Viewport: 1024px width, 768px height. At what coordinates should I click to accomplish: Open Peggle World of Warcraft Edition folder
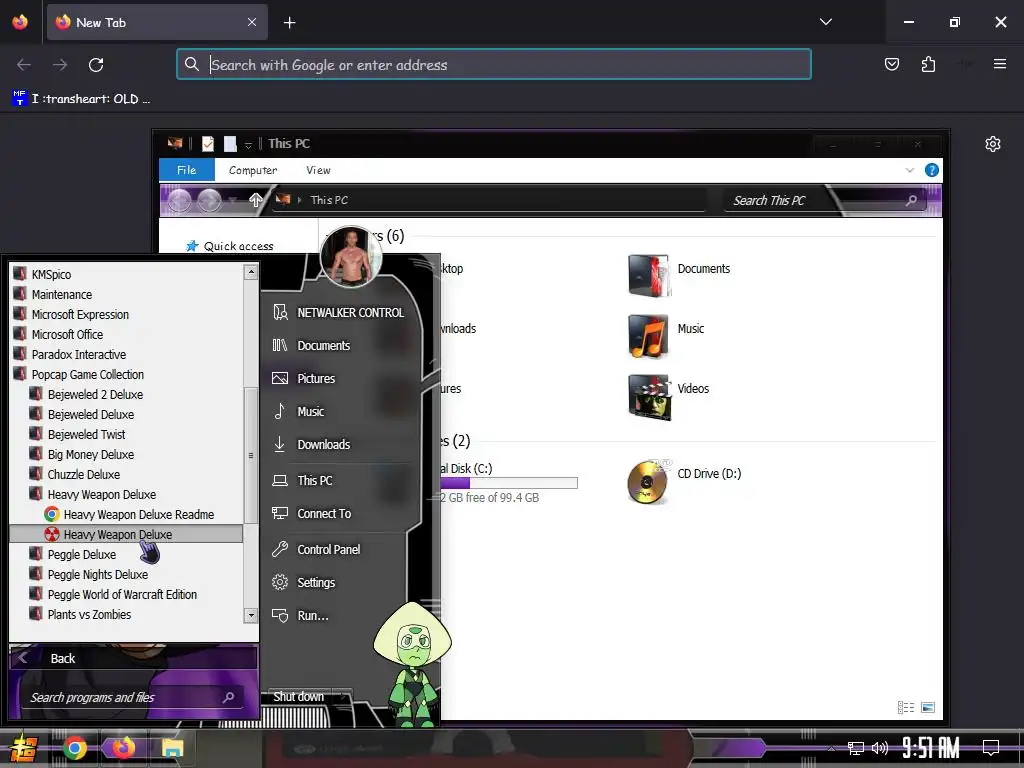coord(113,594)
